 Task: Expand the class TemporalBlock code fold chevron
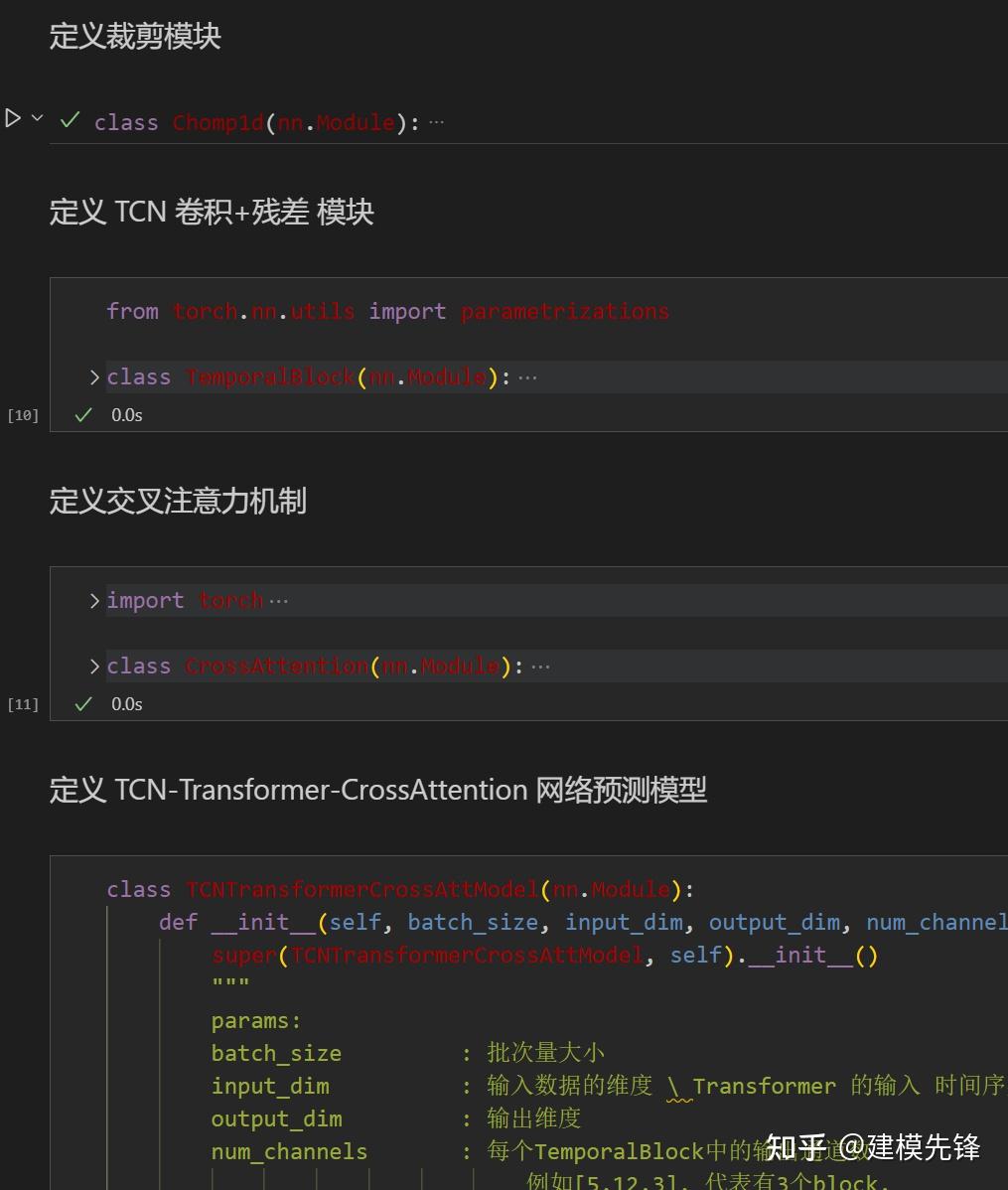(x=93, y=376)
